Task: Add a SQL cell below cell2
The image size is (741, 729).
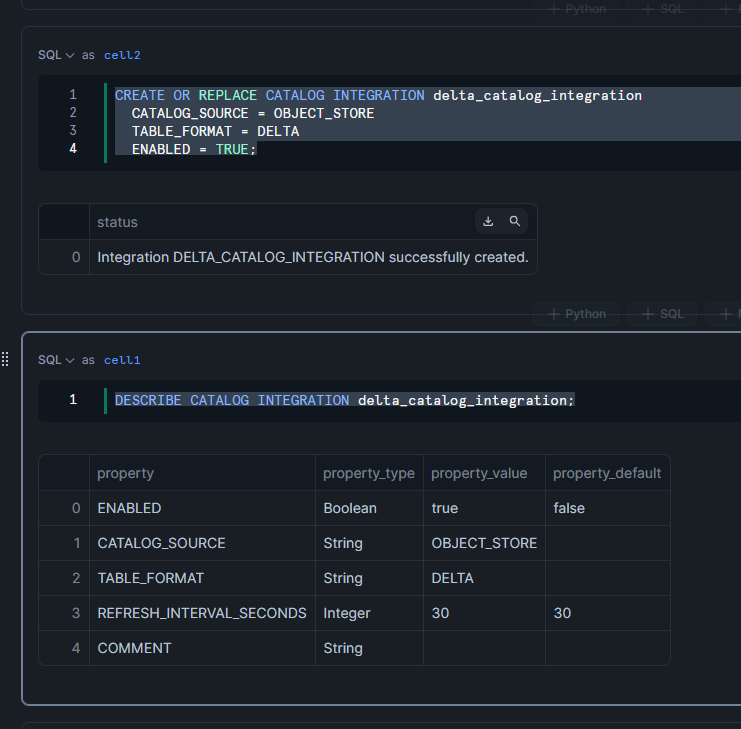Action: (662, 314)
